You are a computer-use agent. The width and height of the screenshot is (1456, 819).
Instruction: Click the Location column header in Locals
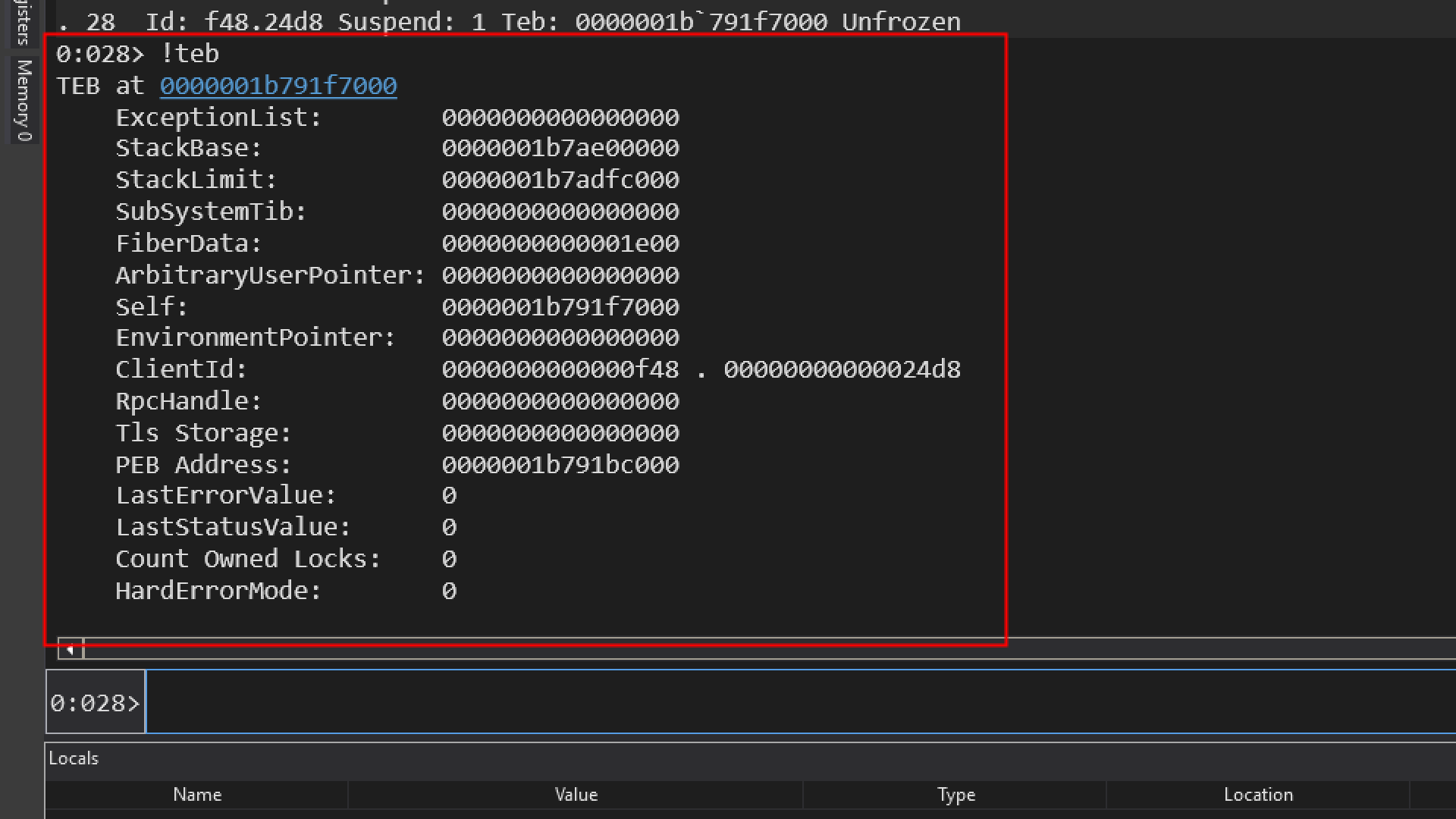(1257, 795)
